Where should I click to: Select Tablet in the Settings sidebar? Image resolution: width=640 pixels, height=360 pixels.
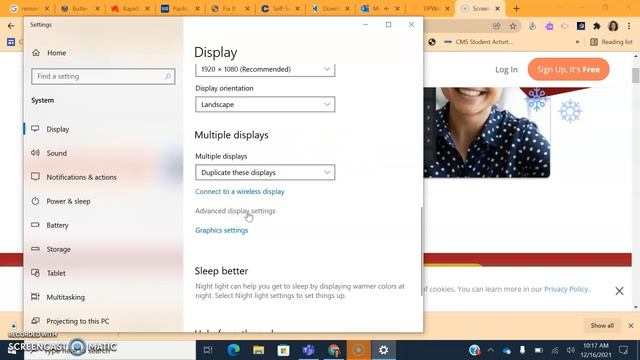pyautogui.click(x=56, y=273)
